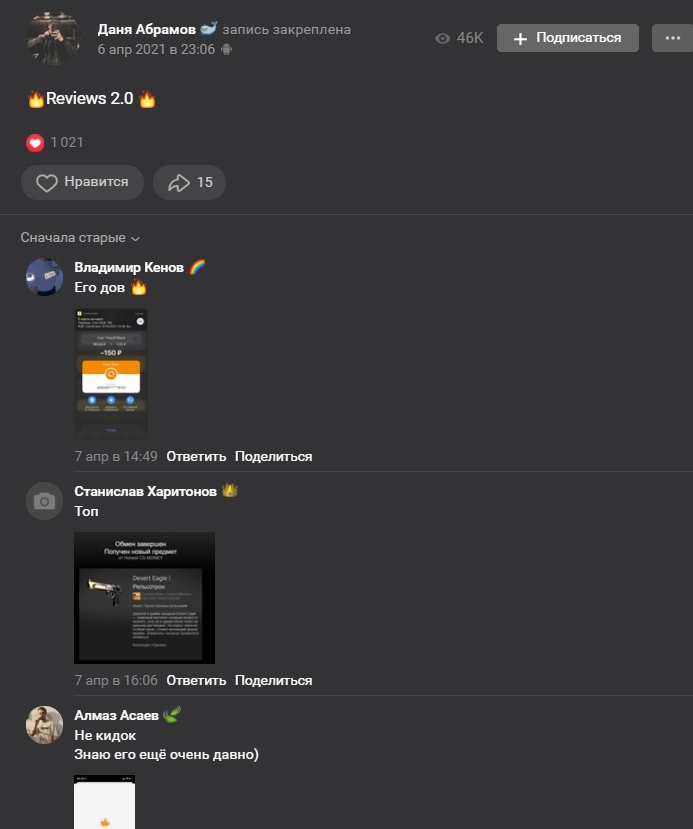The width and height of the screenshot is (693, 829).
Task: Open the three-dots post options menu
Action: (x=672, y=38)
